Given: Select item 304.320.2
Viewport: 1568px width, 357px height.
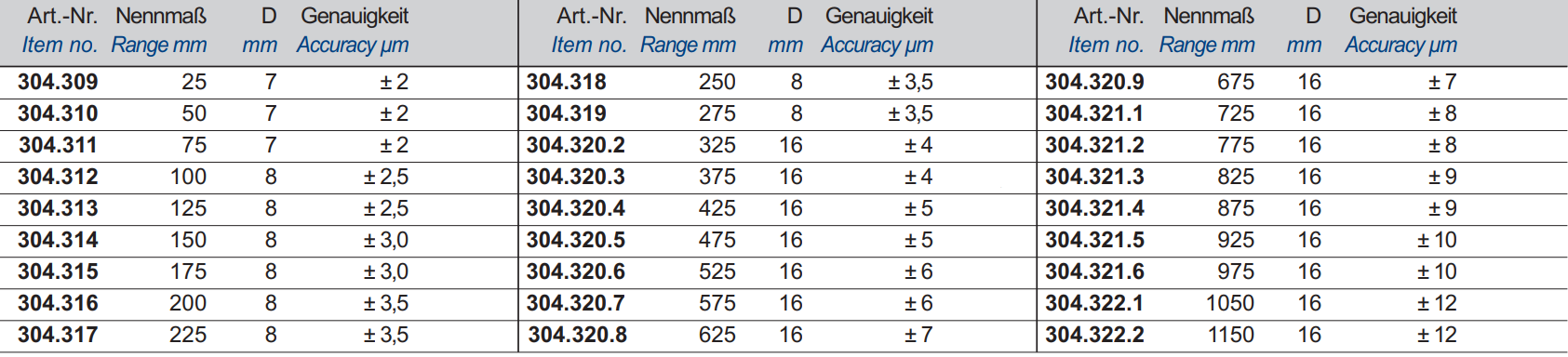Looking at the screenshot, I should [x=576, y=145].
